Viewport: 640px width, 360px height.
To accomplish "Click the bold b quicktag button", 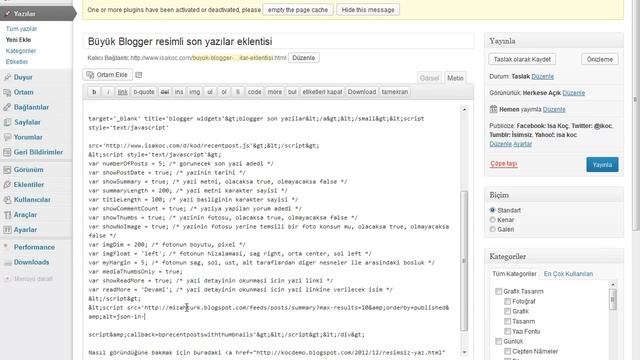I will point(94,92).
